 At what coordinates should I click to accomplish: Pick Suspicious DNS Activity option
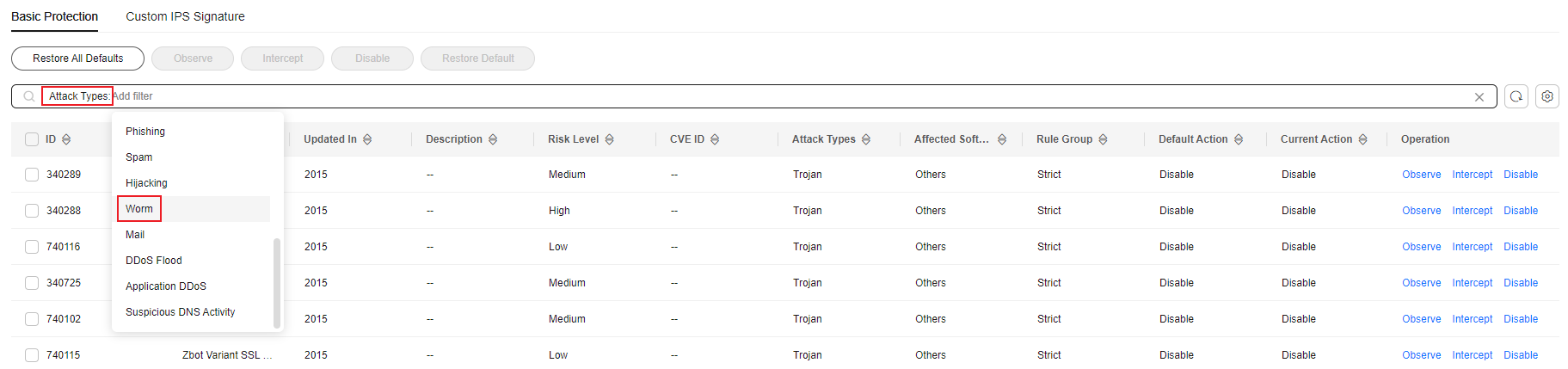(x=180, y=312)
